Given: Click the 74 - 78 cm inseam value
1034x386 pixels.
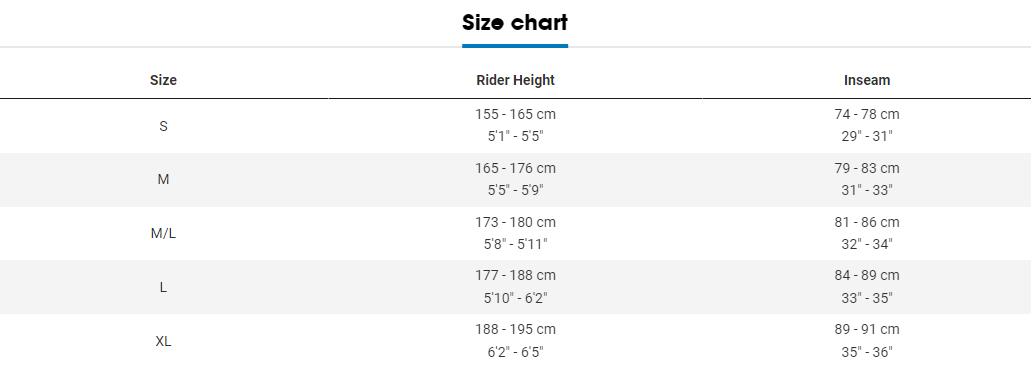Looking at the screenshot, I should click(x=867, y=114).
